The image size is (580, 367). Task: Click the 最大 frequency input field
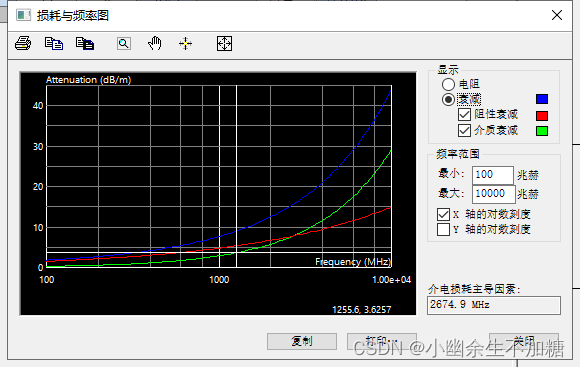(494, 194)
